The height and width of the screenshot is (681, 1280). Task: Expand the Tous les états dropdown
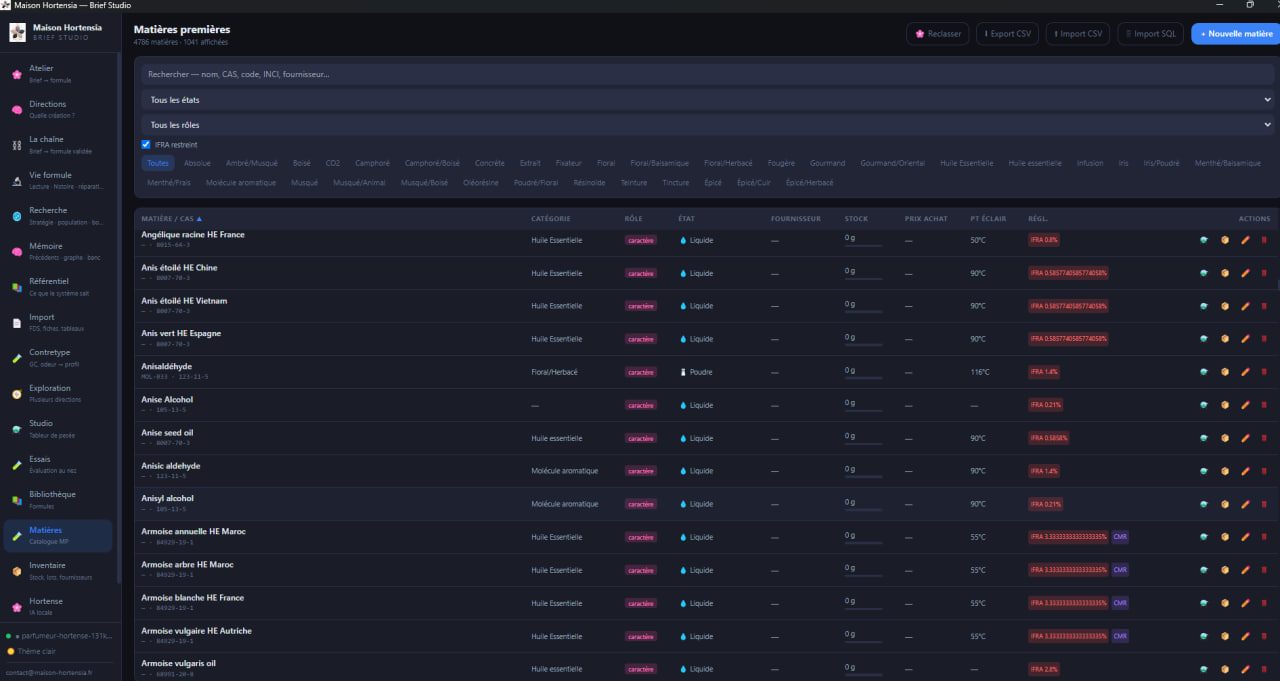(x=708, y=100)
